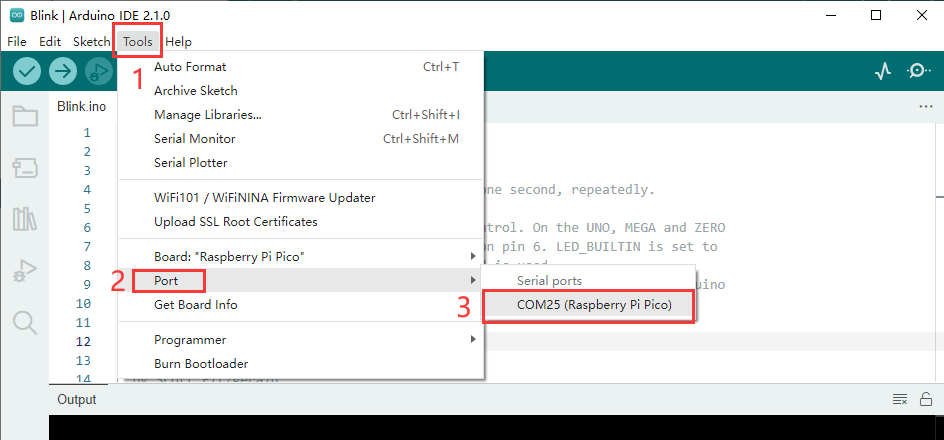
Task: Select Archive Sketch menu entry
Action: pyautogui.click(x=301, y=91)
